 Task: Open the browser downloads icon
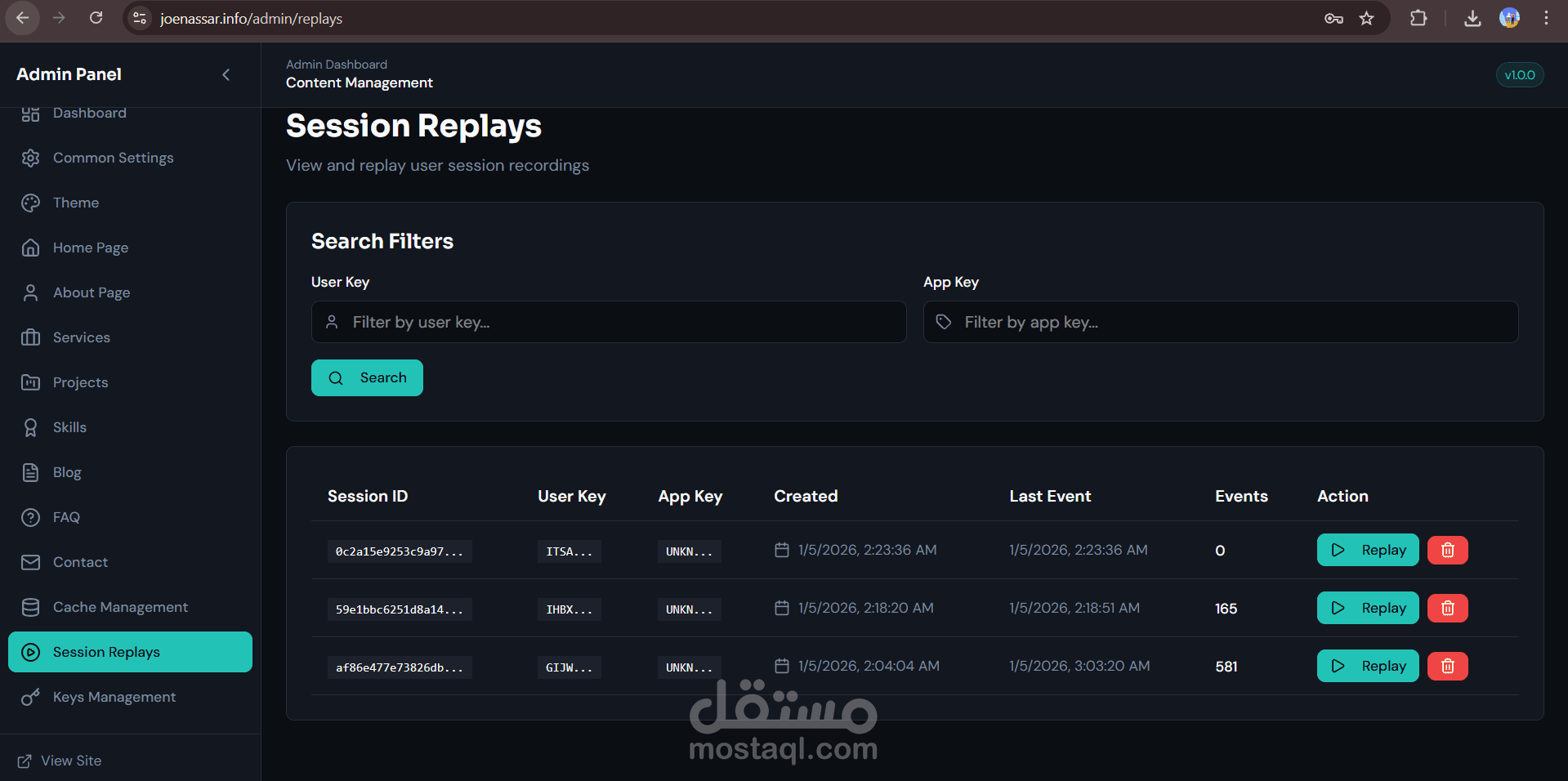(1472, 18)
